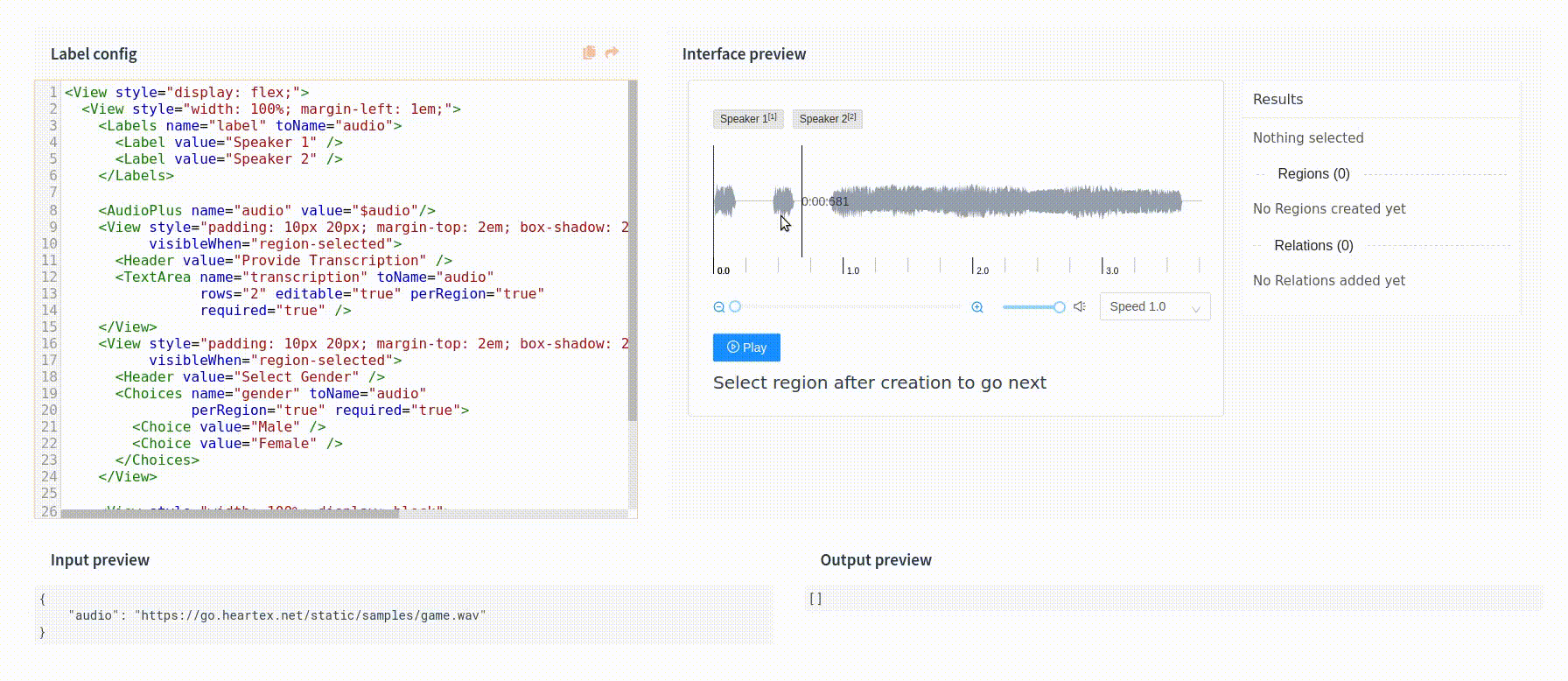Image resolution: width=1568 pixels, height=681 pixels.
Task: Click the TextArea name="transcription" code line
Action: 304,277
